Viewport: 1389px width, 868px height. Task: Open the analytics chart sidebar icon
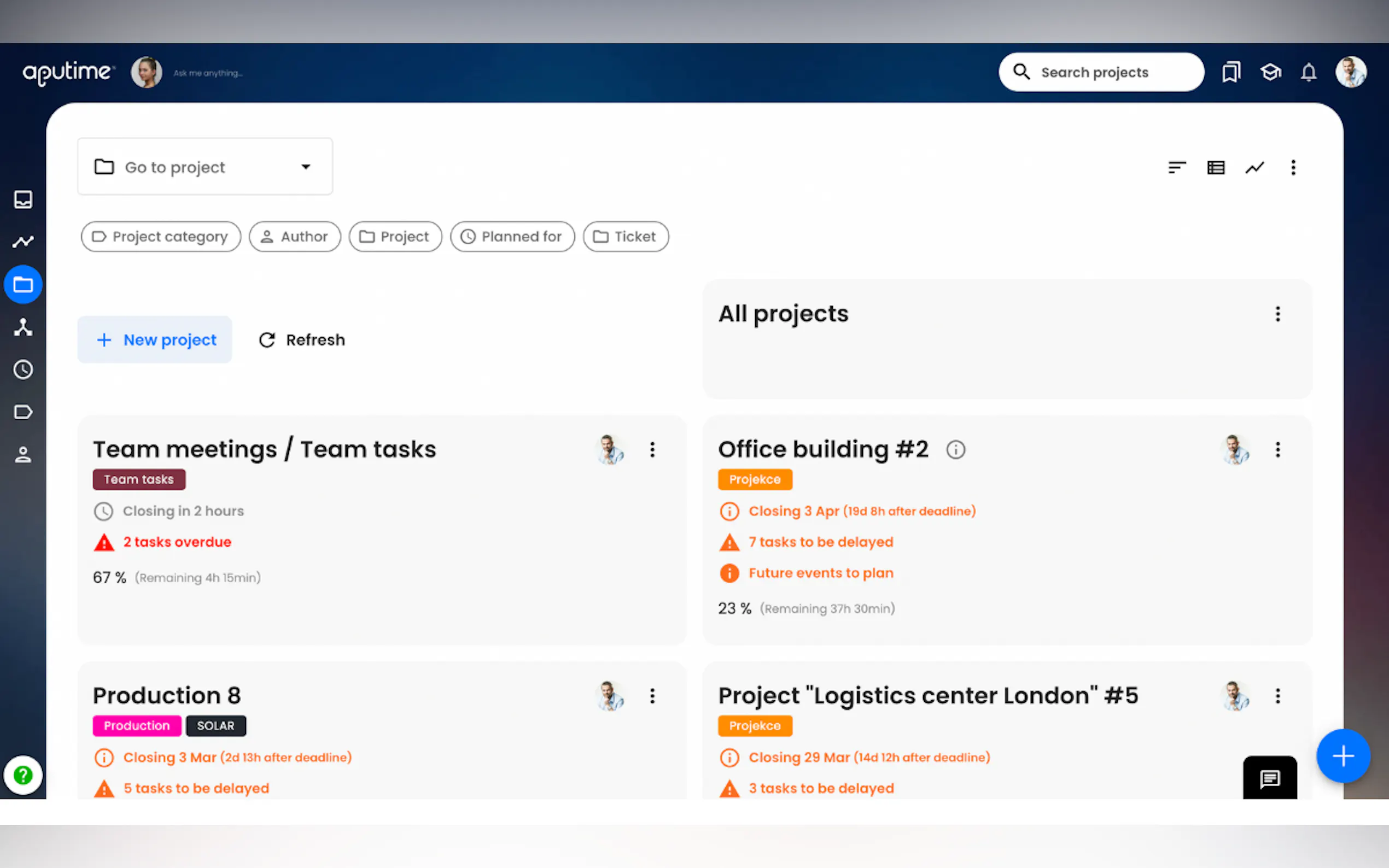[x=23, y=242]
